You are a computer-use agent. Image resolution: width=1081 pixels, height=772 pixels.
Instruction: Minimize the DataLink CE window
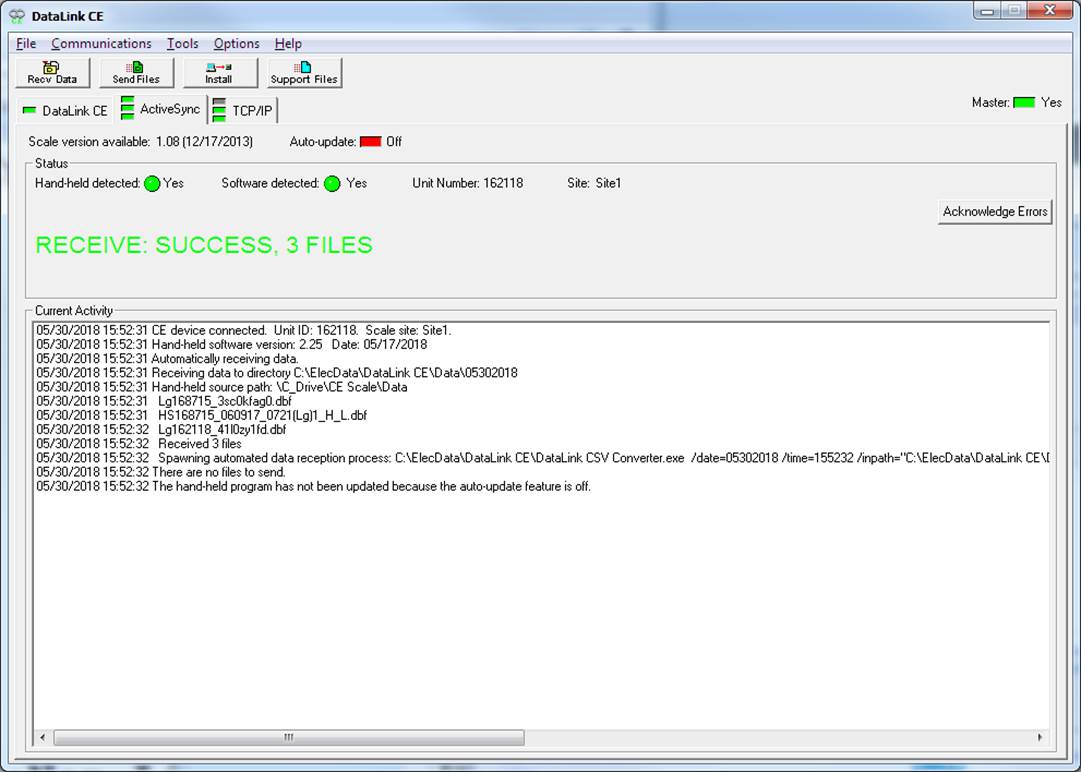tap(988, 10)
